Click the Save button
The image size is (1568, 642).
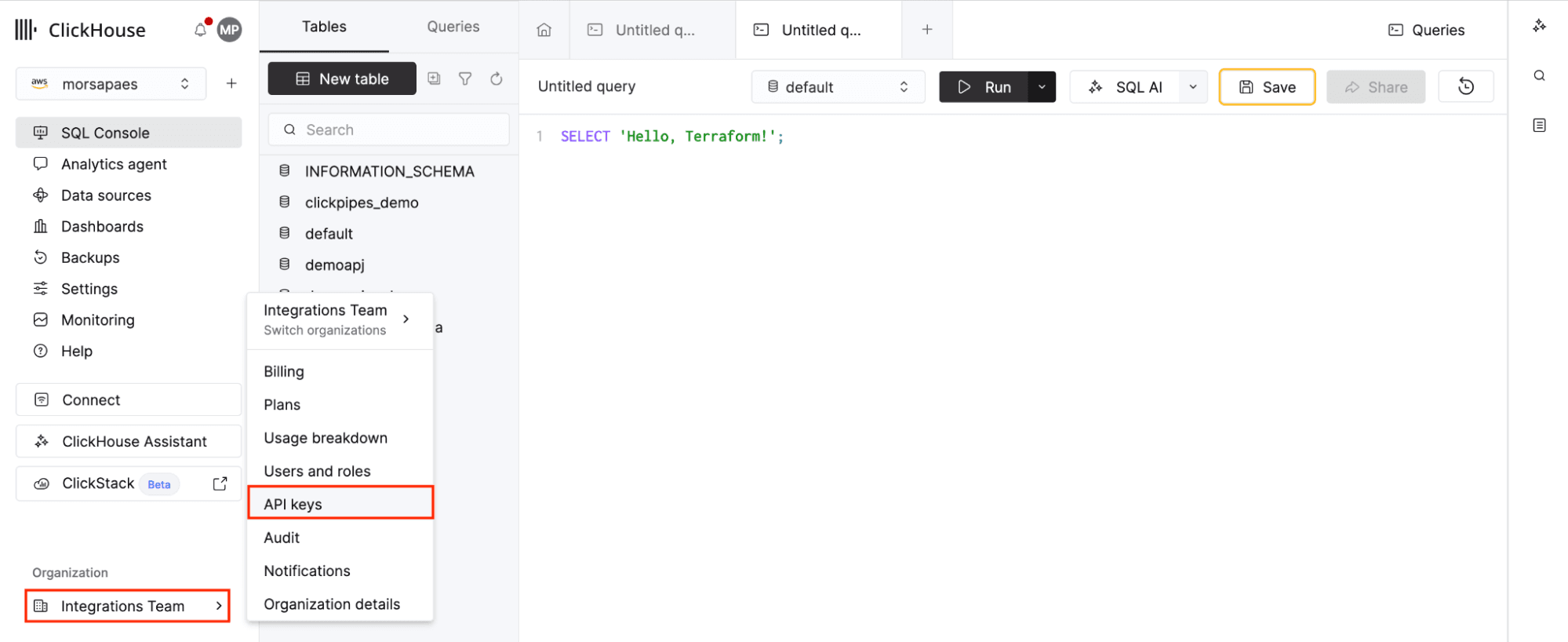1266,87
